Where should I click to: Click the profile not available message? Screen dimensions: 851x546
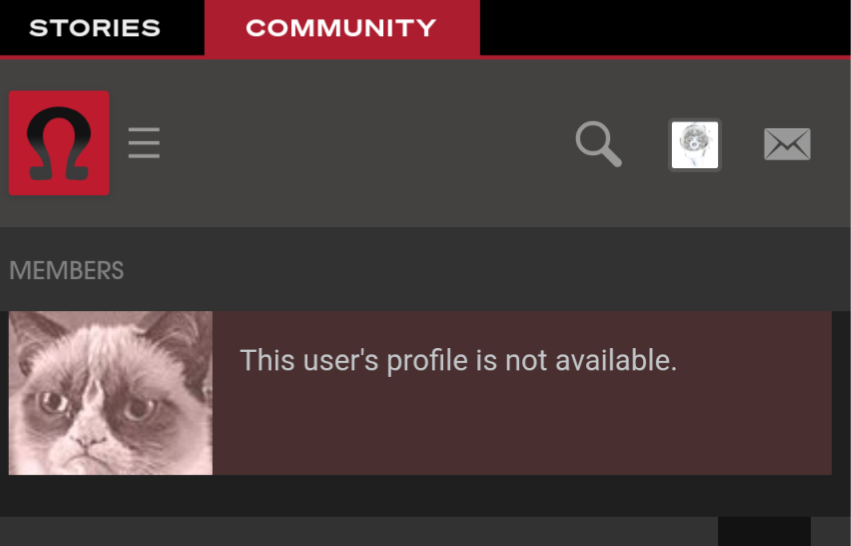click(x=459, y=360)
